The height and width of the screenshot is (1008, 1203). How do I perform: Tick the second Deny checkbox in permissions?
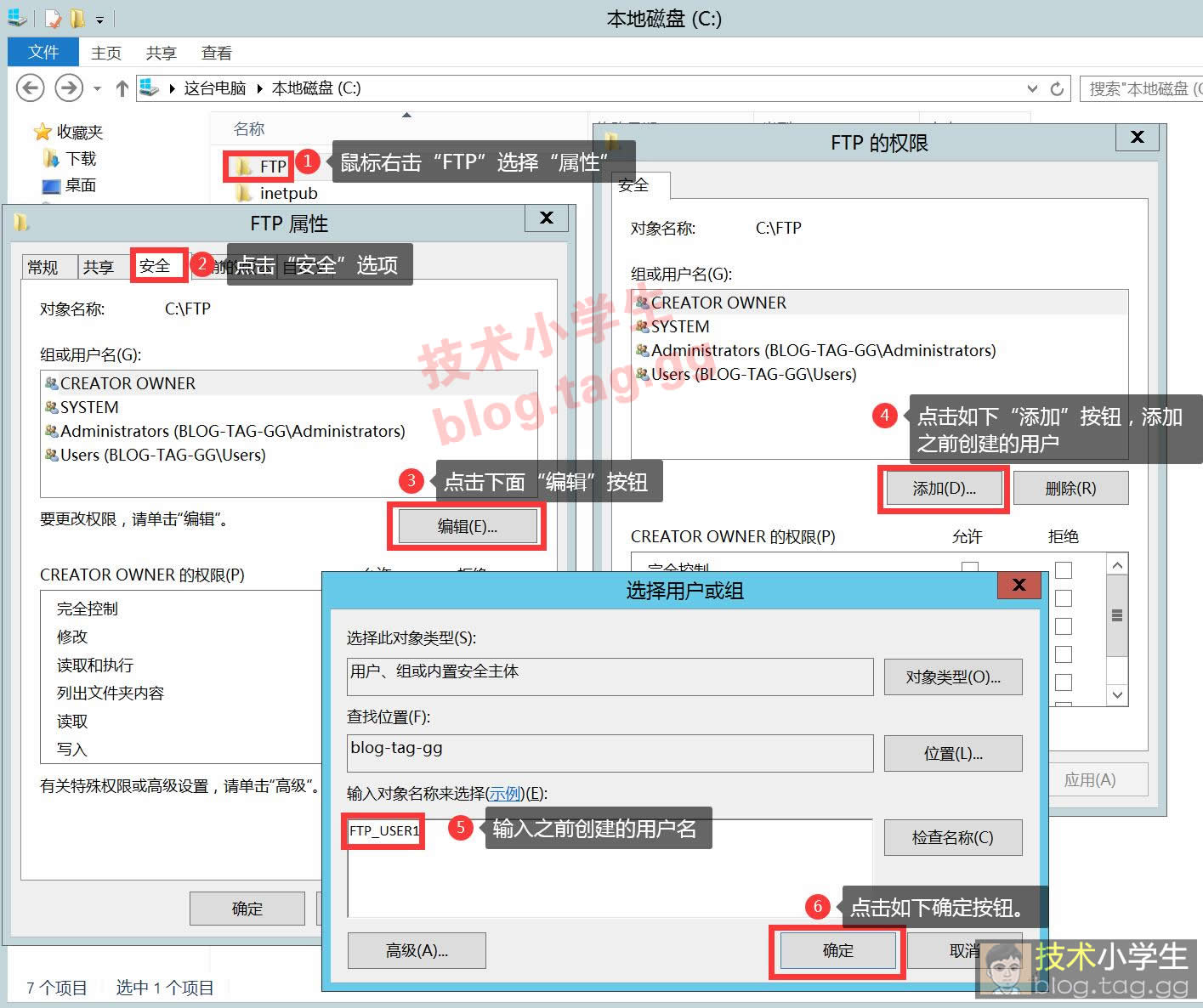[1063, 598]
